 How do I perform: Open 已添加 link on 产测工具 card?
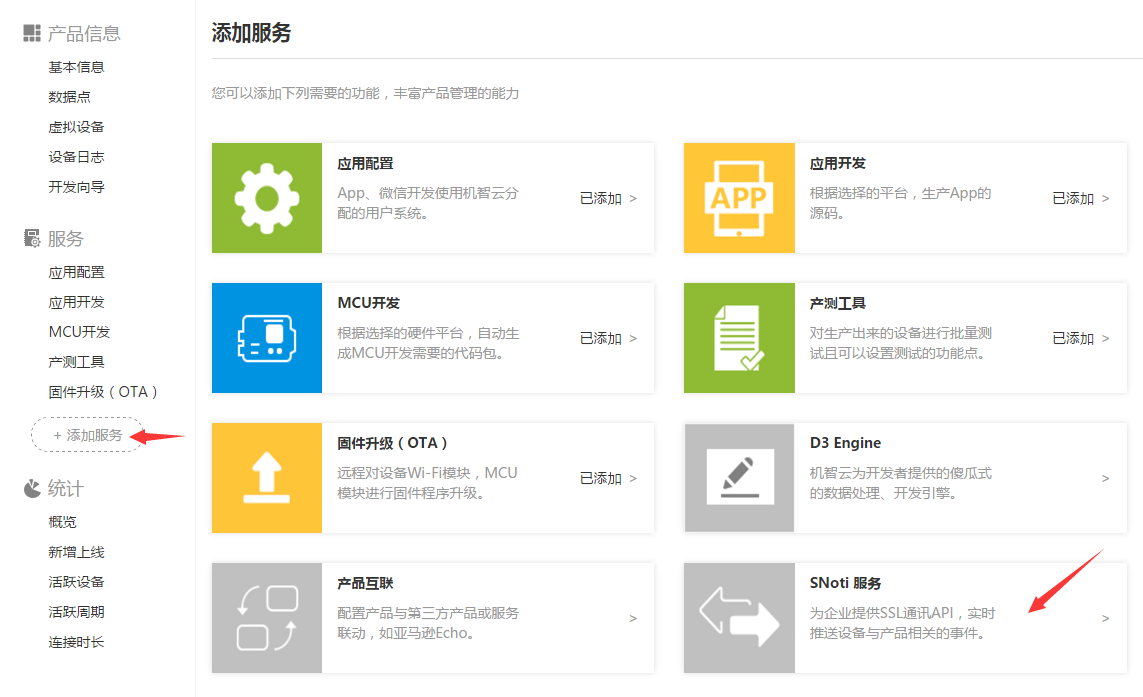tap(1080, 338)
